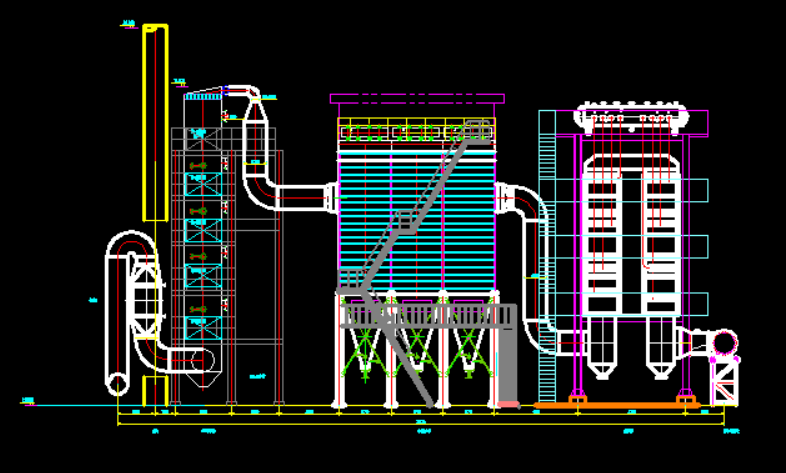Select the white steam drum atop the boiler
Viewport: 786px width, 473px height.
tap(631, 117)
